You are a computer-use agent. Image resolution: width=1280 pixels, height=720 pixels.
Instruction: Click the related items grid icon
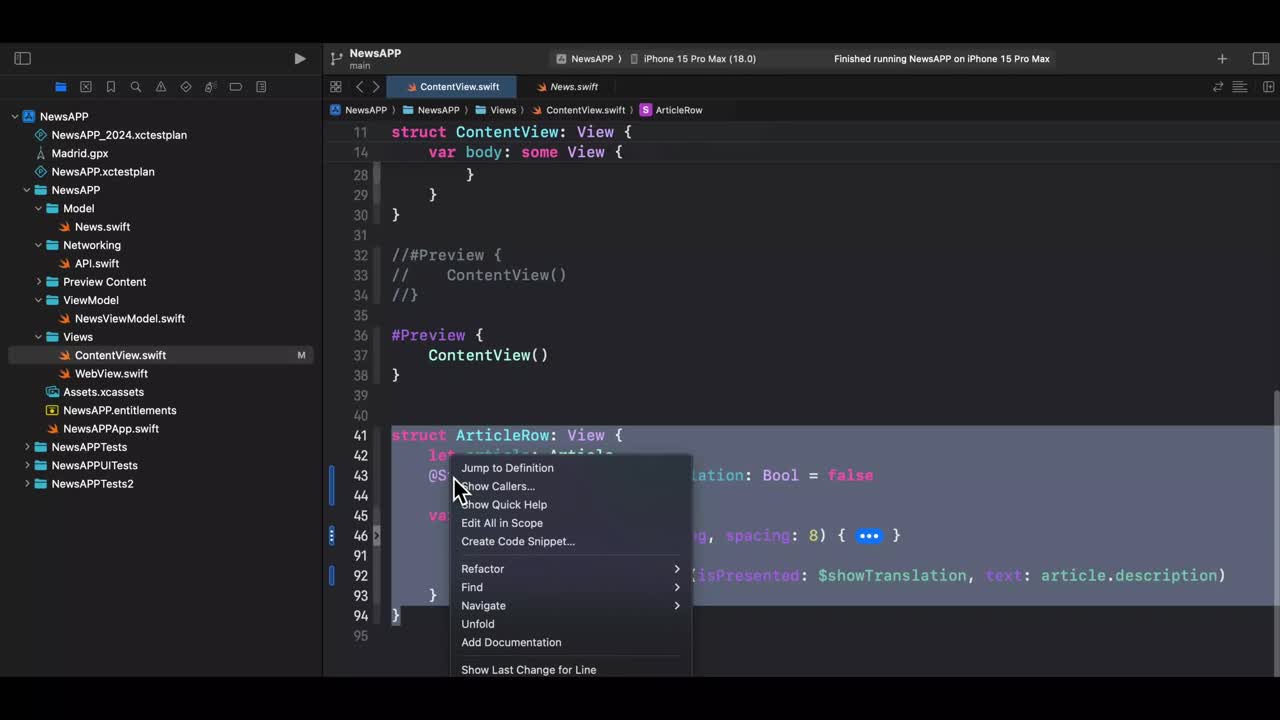(x=336, y=87)
